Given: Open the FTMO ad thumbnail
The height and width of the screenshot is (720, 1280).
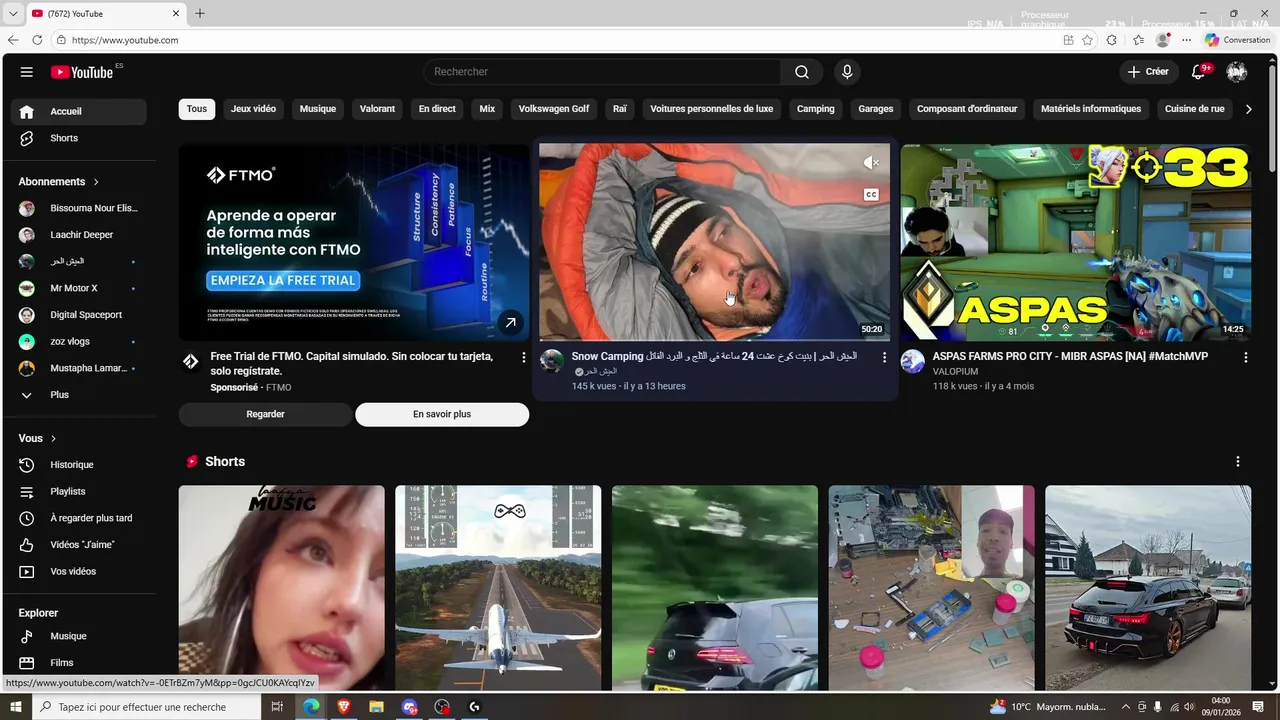Looking at the screenshot, I should (x=354, y=243).
